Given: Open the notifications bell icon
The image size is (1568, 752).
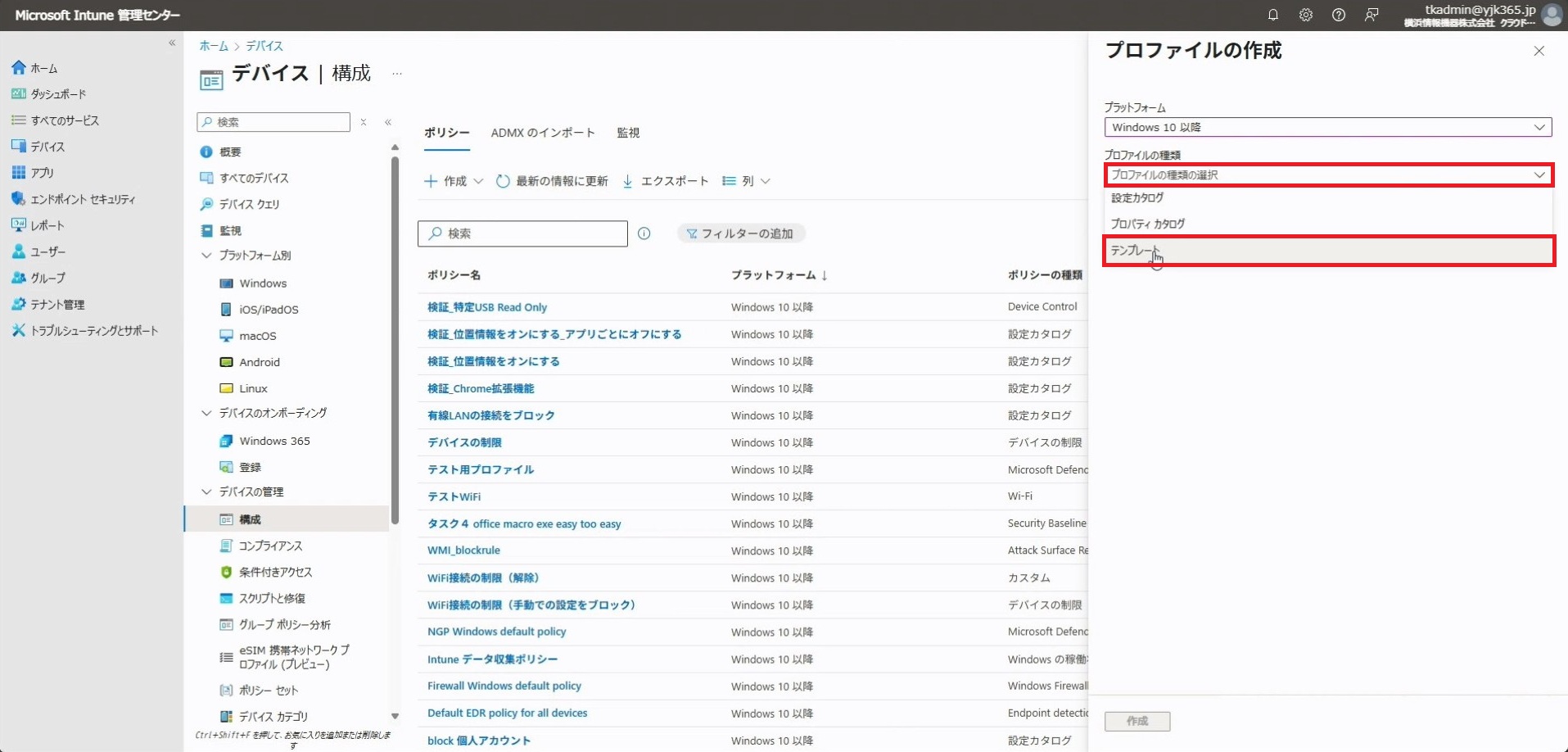Looking at the screenshot, I should (x=1272, y=15).
